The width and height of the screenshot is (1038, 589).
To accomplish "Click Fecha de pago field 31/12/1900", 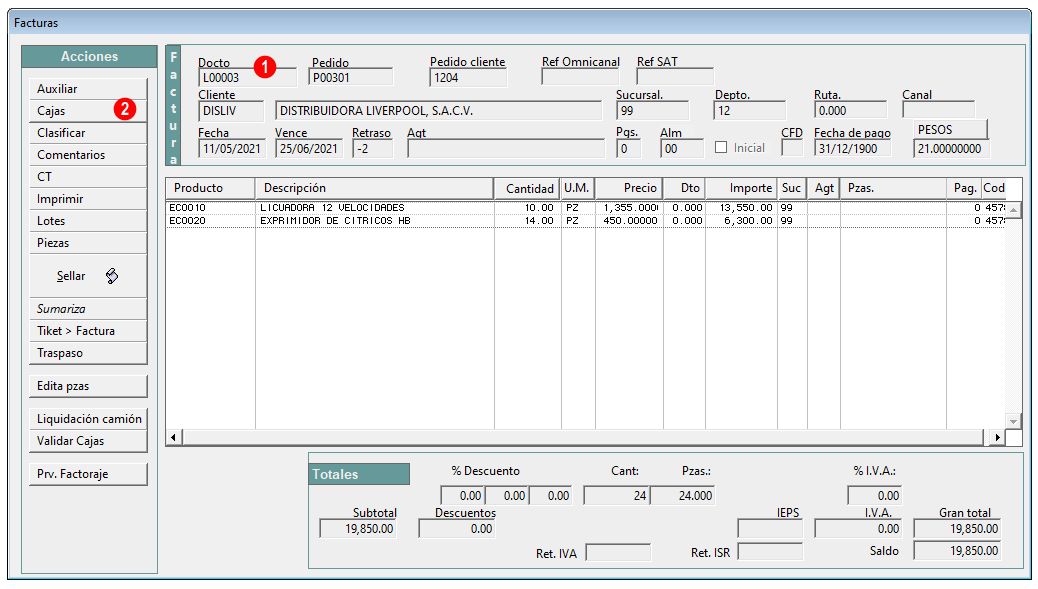I will [853, 148].
